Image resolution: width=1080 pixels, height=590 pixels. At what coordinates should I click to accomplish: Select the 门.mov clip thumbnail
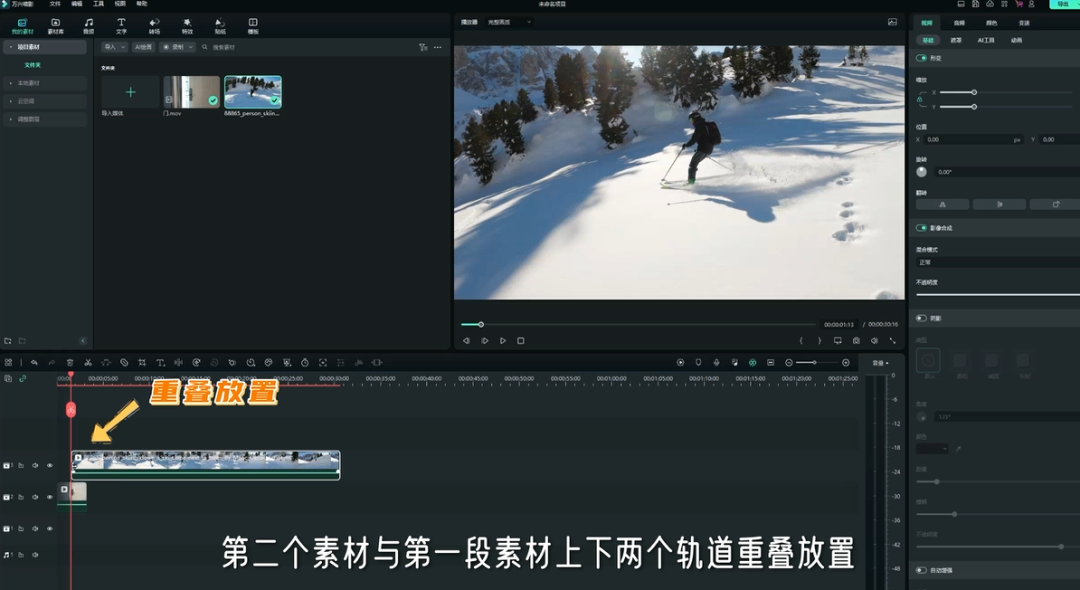click(x=191, y=92)
